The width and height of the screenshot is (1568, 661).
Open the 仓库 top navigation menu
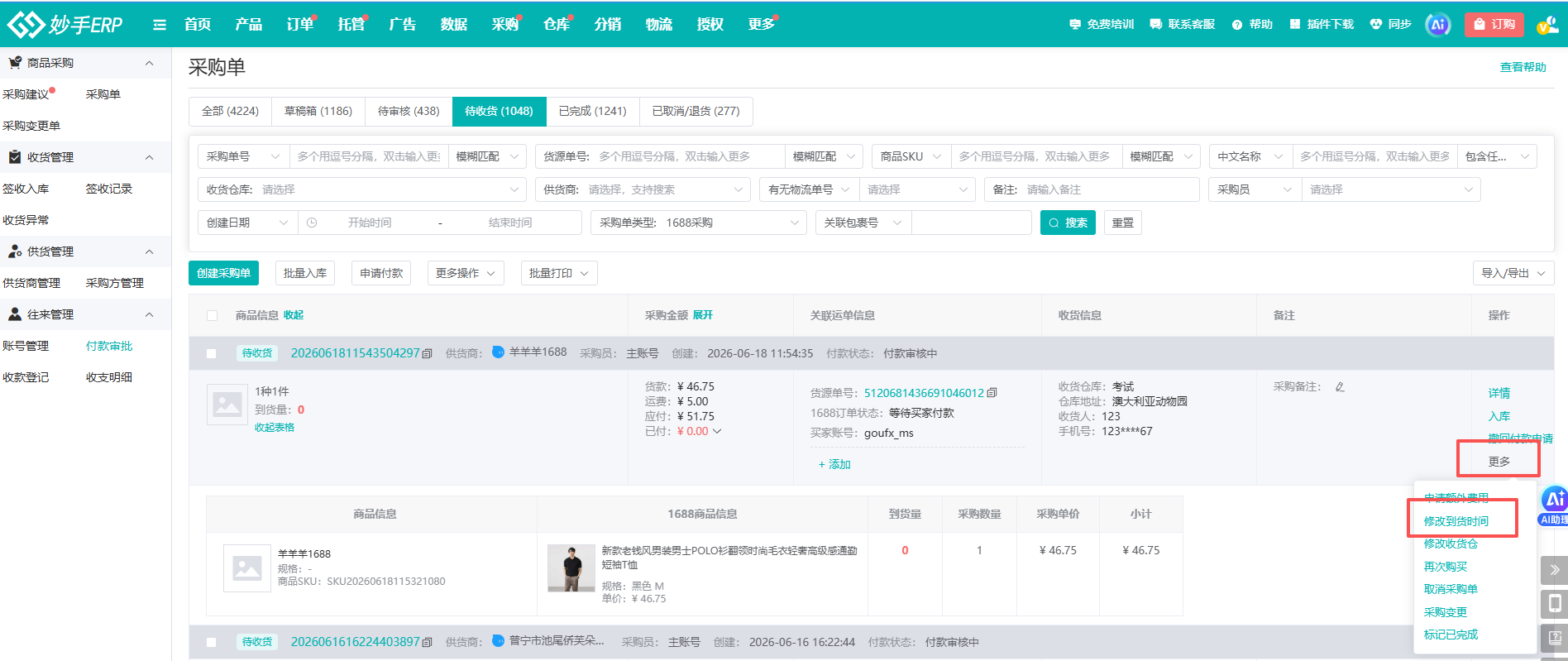pos(557,24)
